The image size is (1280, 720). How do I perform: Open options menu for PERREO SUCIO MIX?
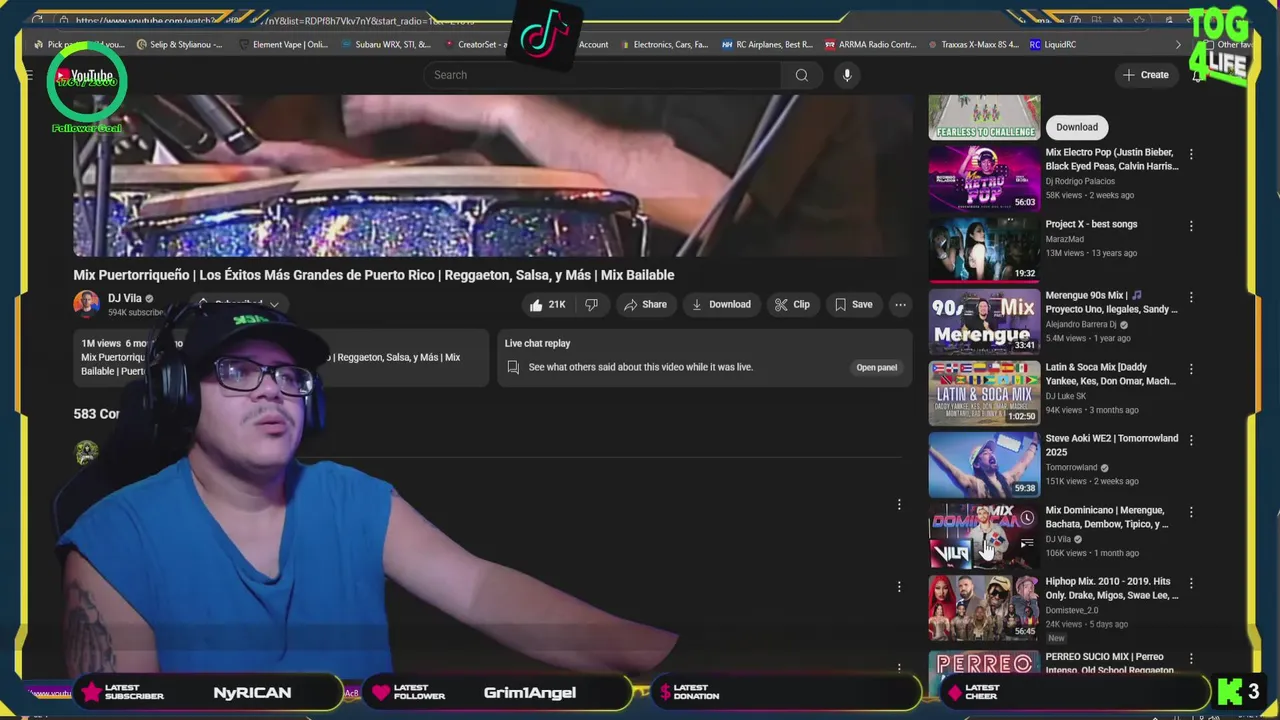pyautogui.click(x=1191, y=659)
